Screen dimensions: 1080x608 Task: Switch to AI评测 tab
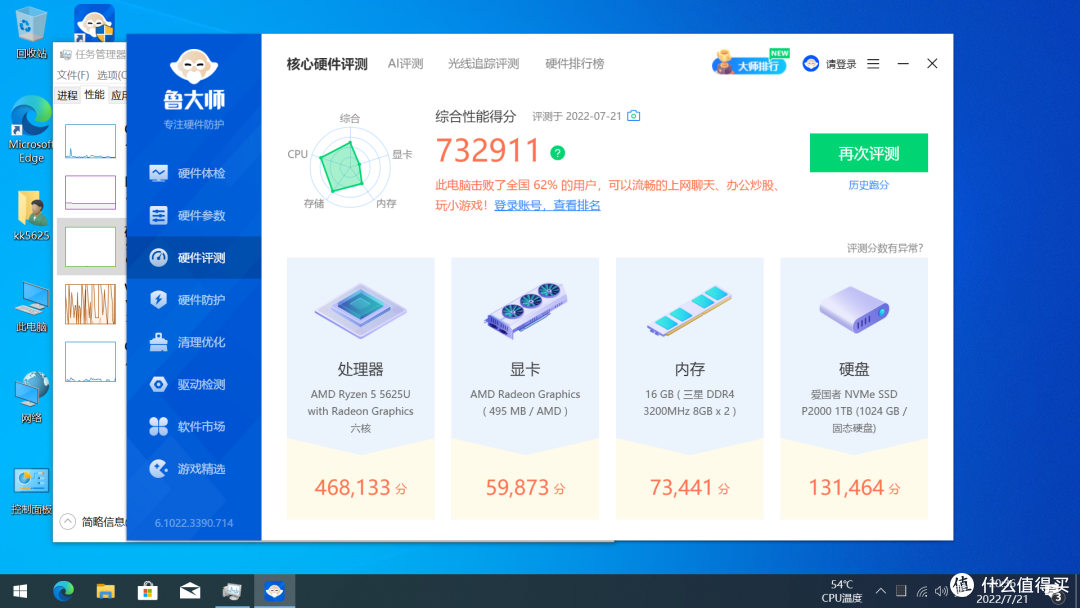[x=405, y=63]
